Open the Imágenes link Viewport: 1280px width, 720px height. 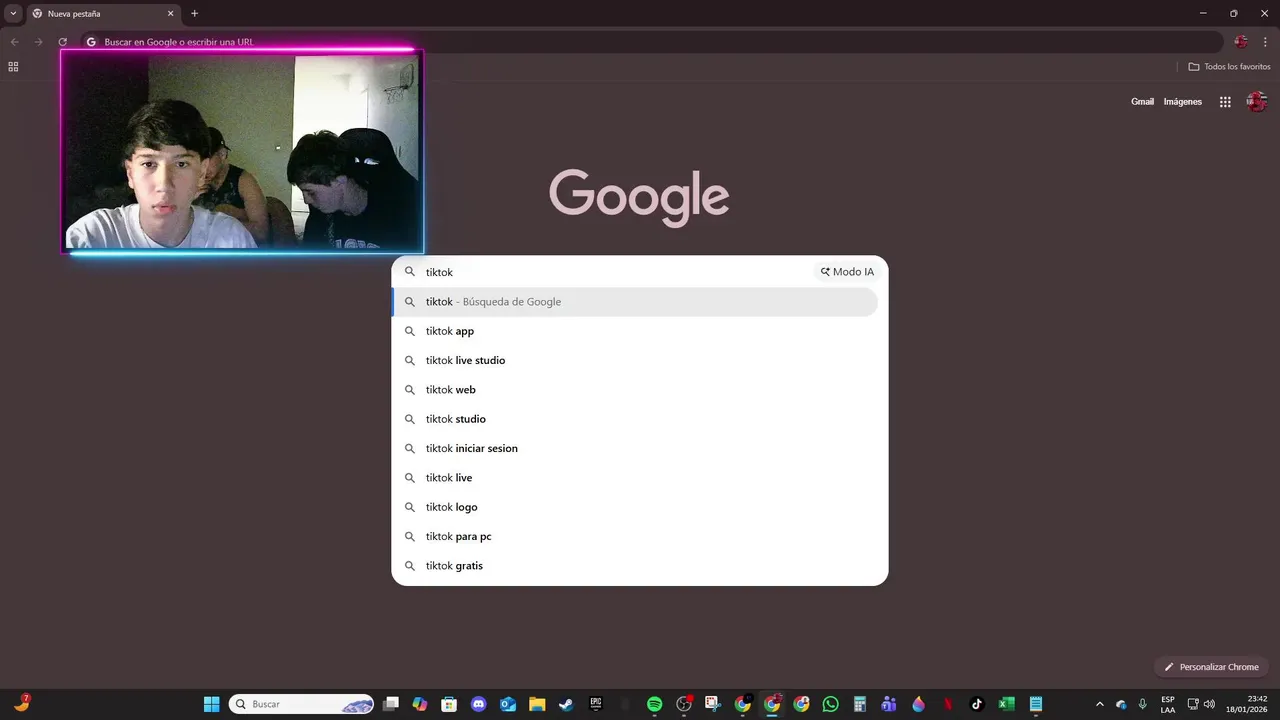[x=1183, y=102]
